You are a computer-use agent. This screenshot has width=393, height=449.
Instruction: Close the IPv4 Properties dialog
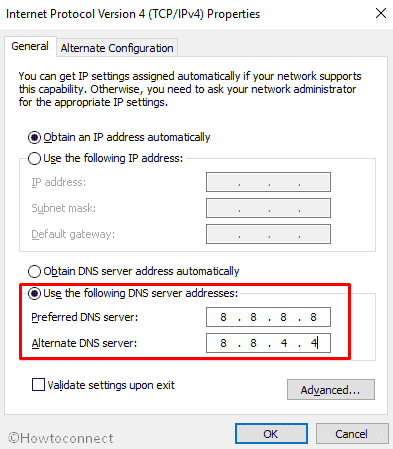[380, 13]
